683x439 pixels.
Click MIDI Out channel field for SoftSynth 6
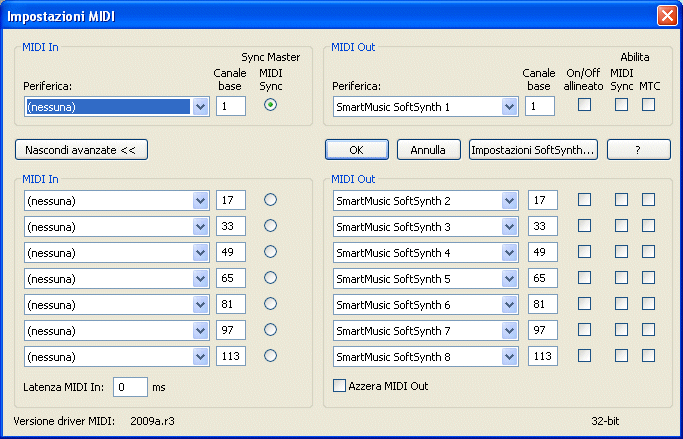pyautogui.click(x=543, y=304)
